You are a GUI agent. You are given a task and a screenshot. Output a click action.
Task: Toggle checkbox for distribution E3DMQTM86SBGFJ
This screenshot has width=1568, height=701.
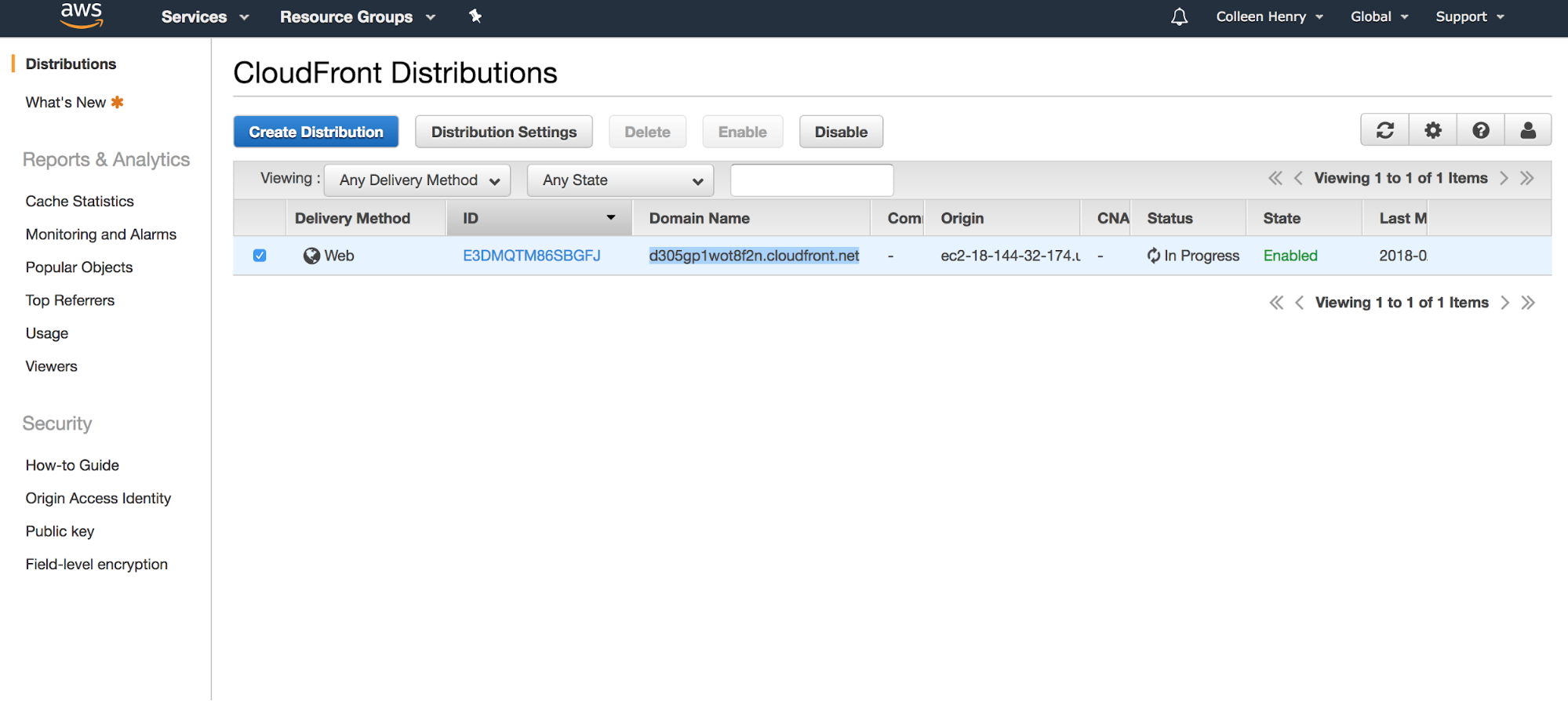tap(260, 256)
